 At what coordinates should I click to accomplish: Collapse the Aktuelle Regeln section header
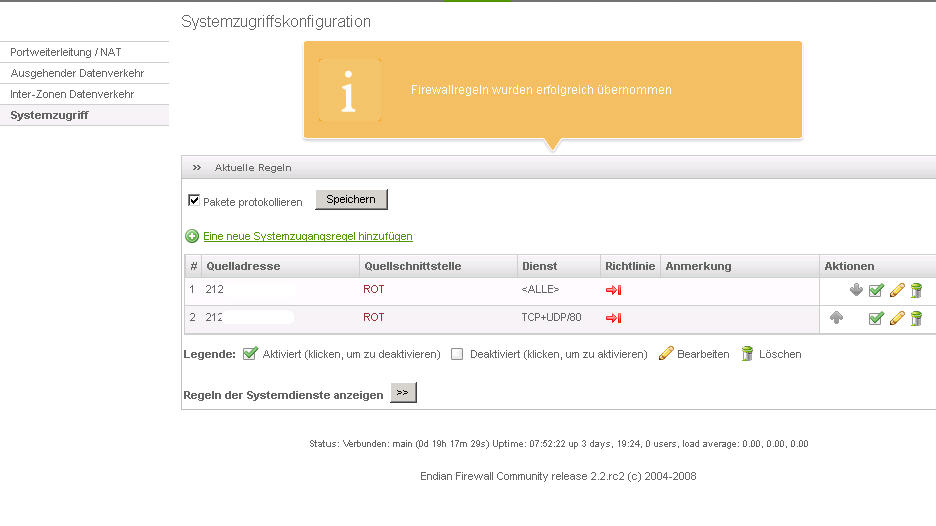pyautogui.click(x=197, y=167)
